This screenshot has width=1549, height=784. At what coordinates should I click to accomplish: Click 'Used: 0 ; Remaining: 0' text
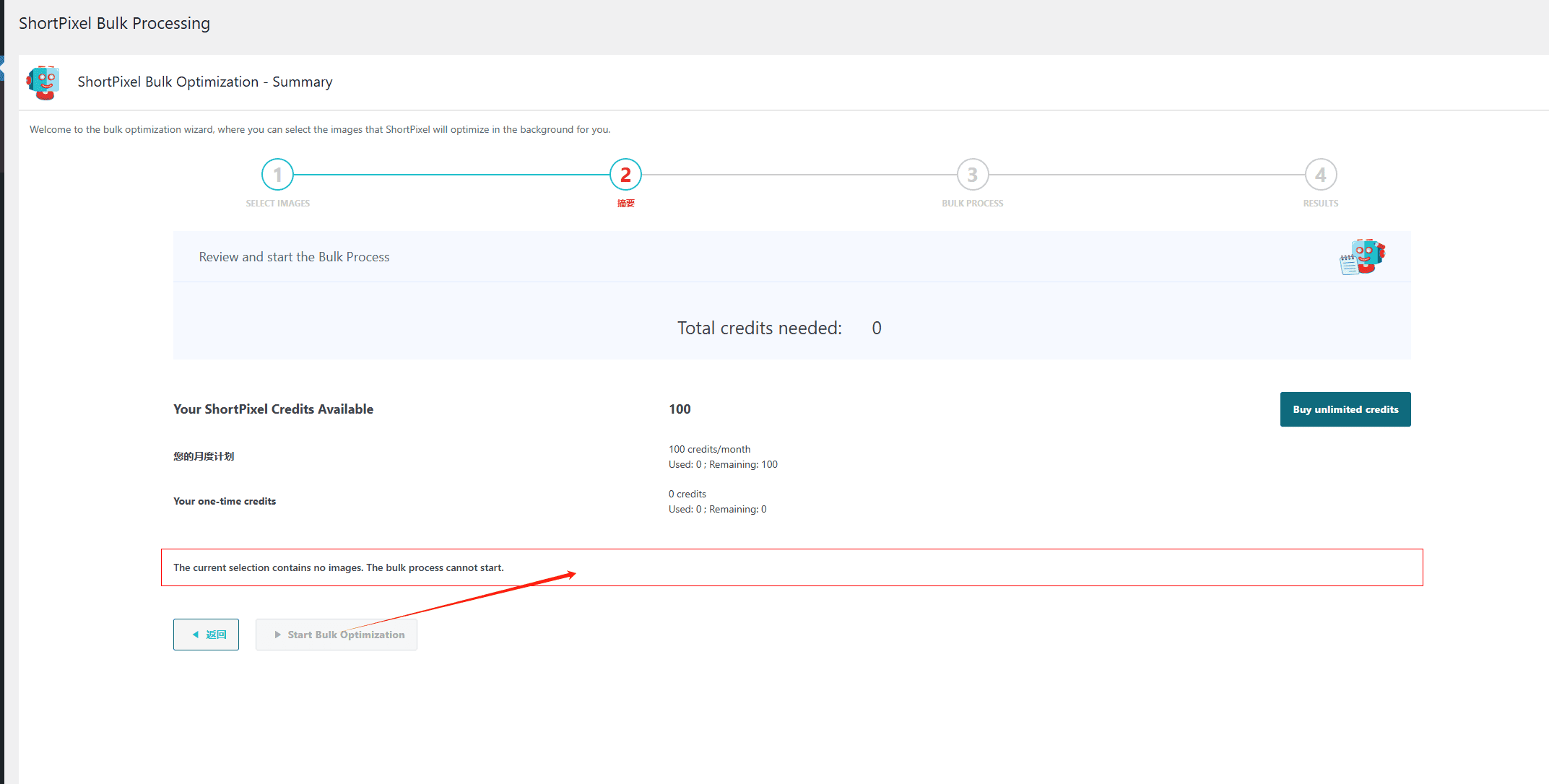coord(718,509)
